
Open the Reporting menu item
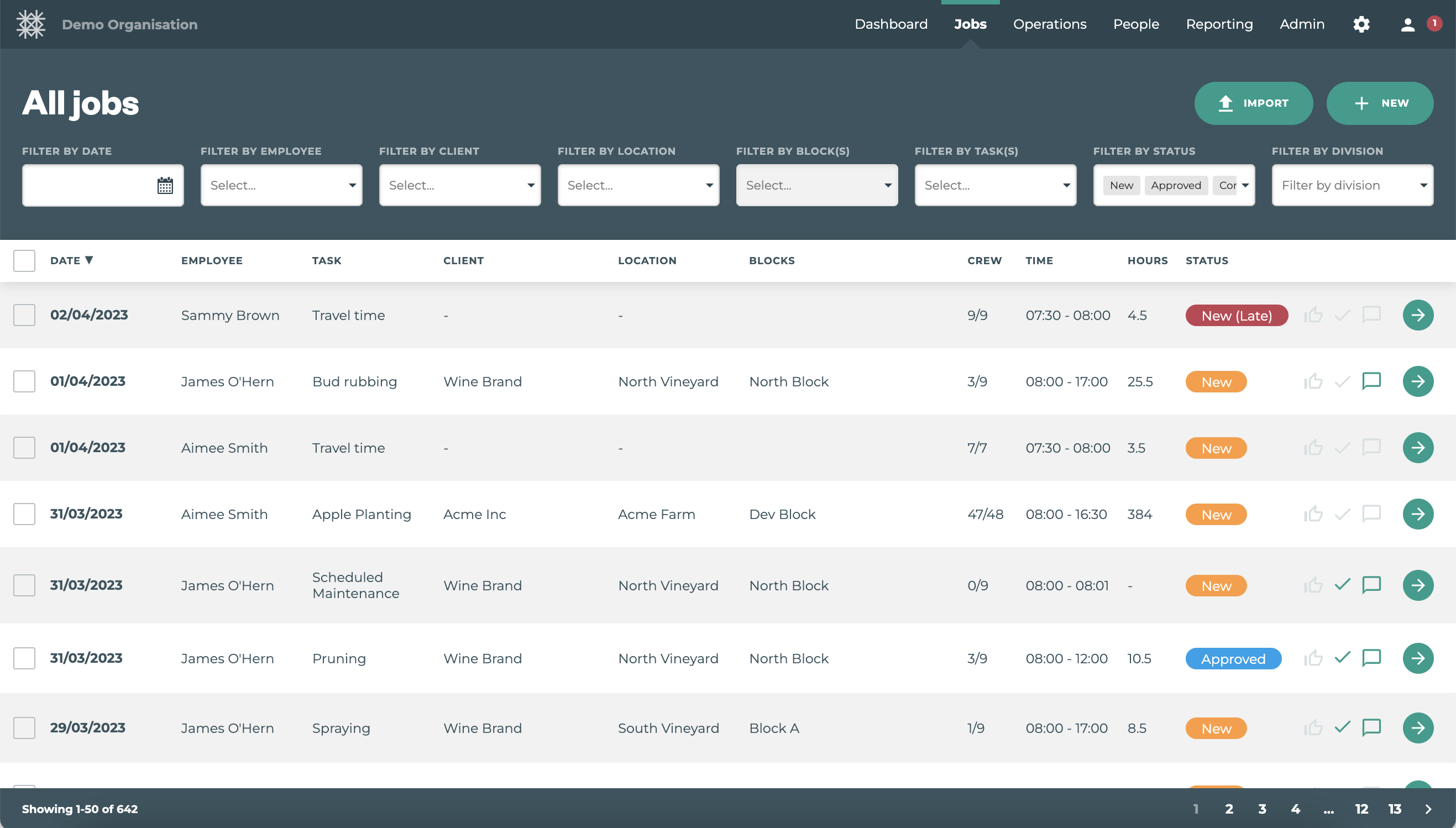point(1219,24)
